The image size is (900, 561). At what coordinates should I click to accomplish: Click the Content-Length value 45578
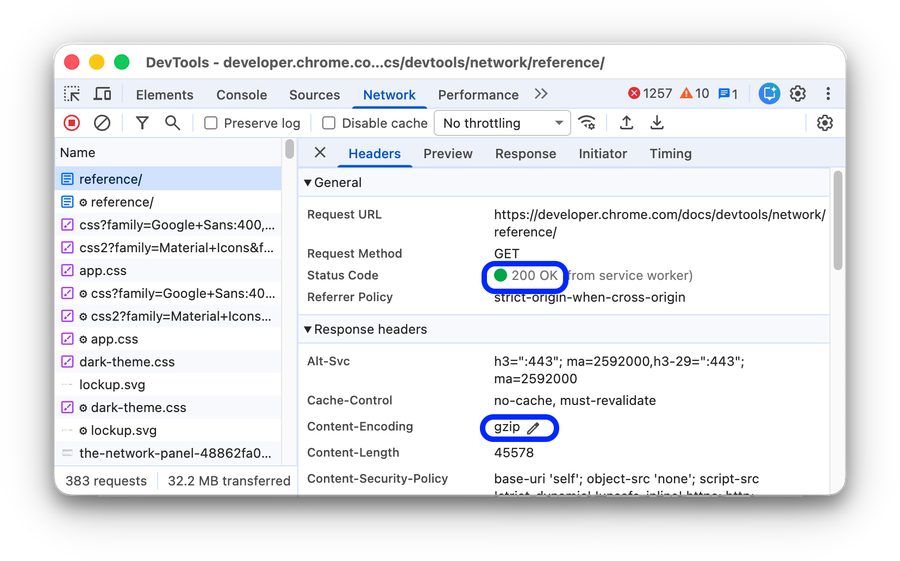[x=514, y=453]
